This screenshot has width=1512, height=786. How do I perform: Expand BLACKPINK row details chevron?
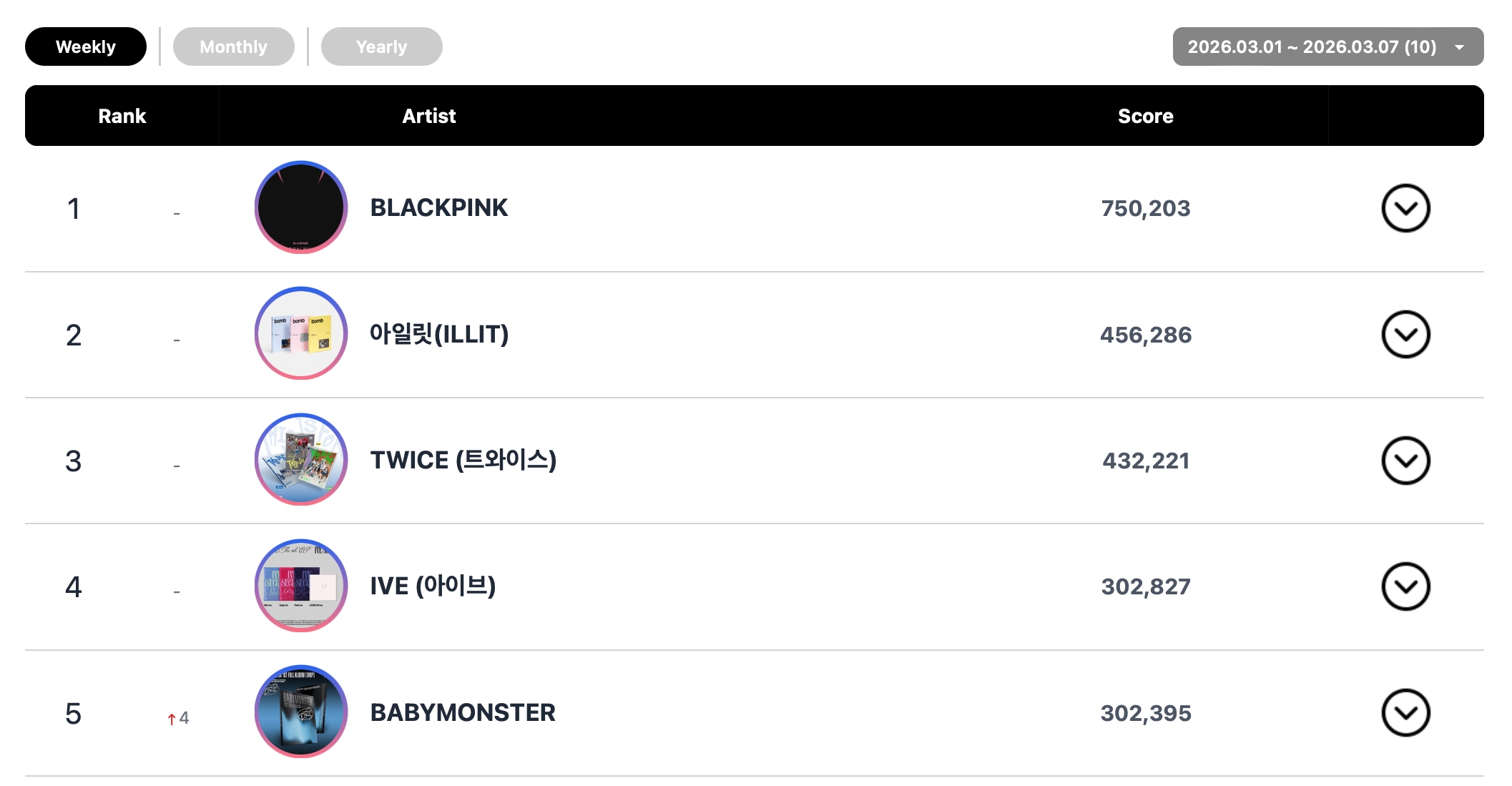(1405, 208)
